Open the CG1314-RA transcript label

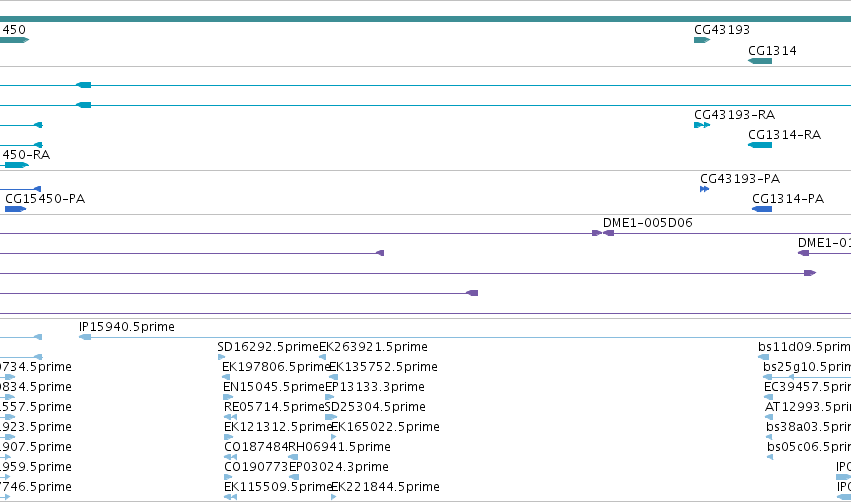tap(784, 135)
